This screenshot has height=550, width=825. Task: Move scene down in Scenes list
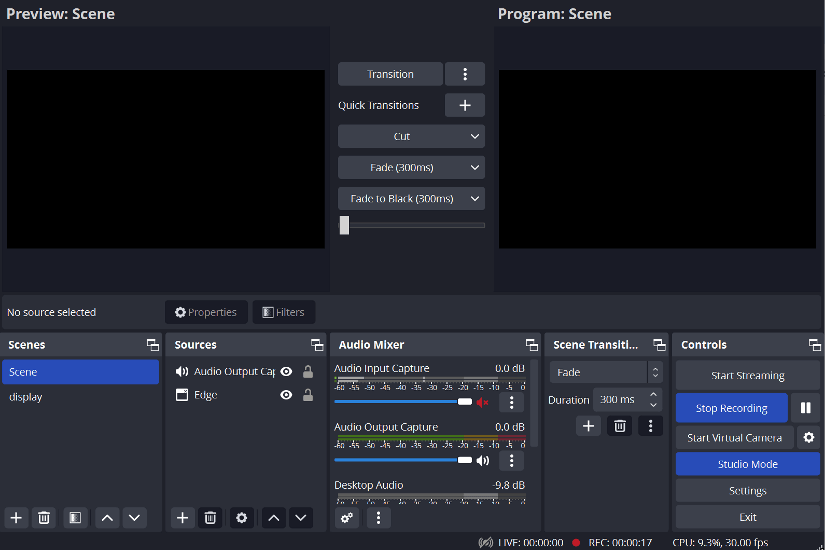click(x=134, y=518)
